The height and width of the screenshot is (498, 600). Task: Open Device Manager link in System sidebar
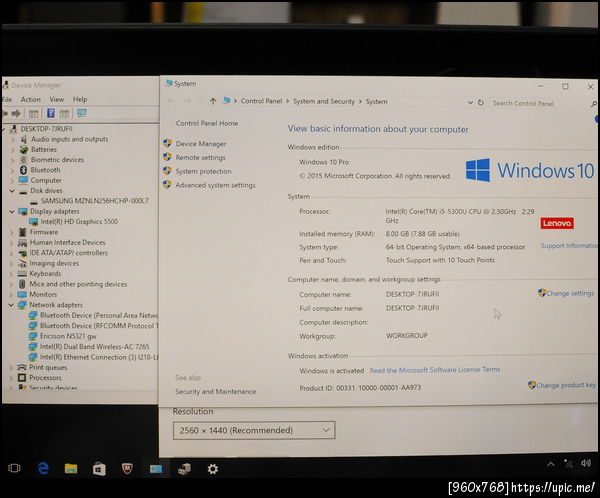pos(201,144)
